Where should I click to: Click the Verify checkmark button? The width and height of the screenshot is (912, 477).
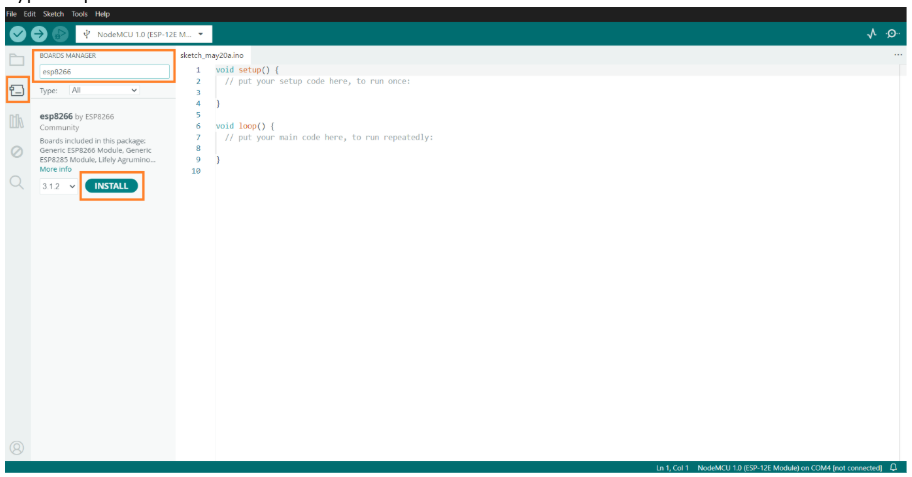18,34
